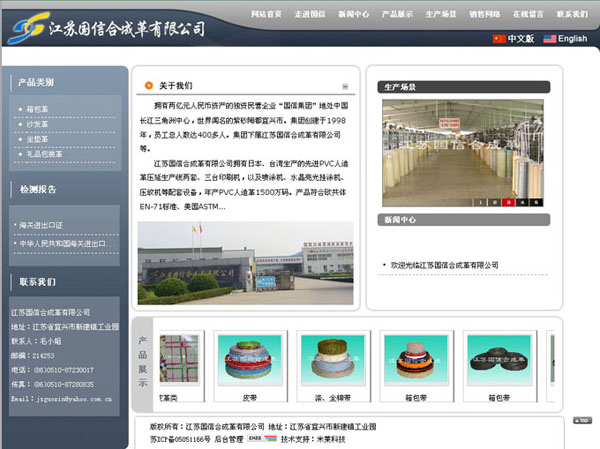This screenshot has height=449, width=600.
Task: Click the Chinese flag icon
Action: coord(499,39)
